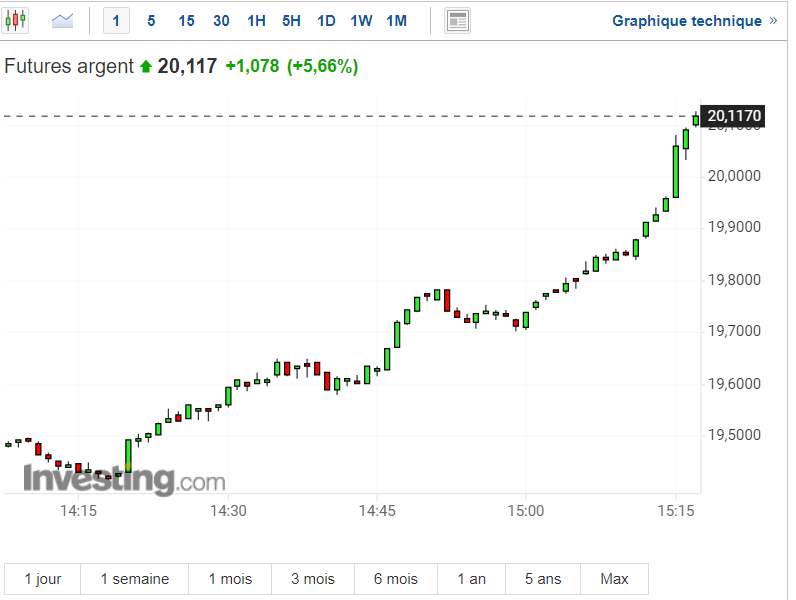The image size is (796, 600).
Task: Click the green up arrow indicator
Action: click(146, 66)
